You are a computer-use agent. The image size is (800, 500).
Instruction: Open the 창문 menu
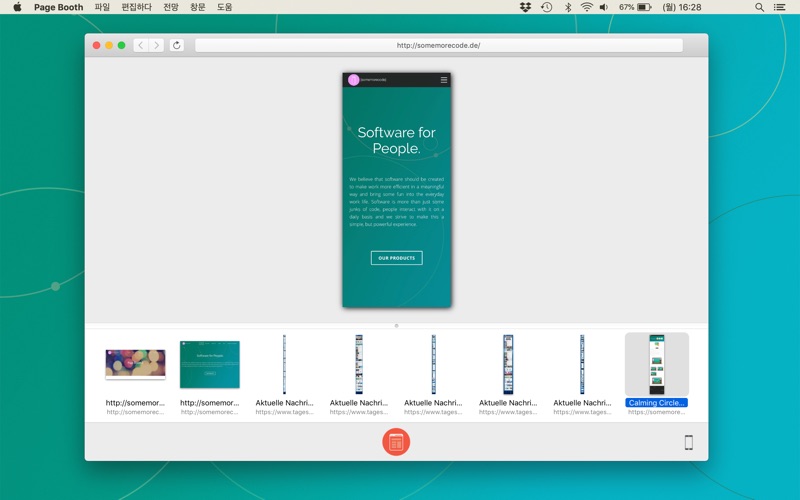tap(197, 7)
